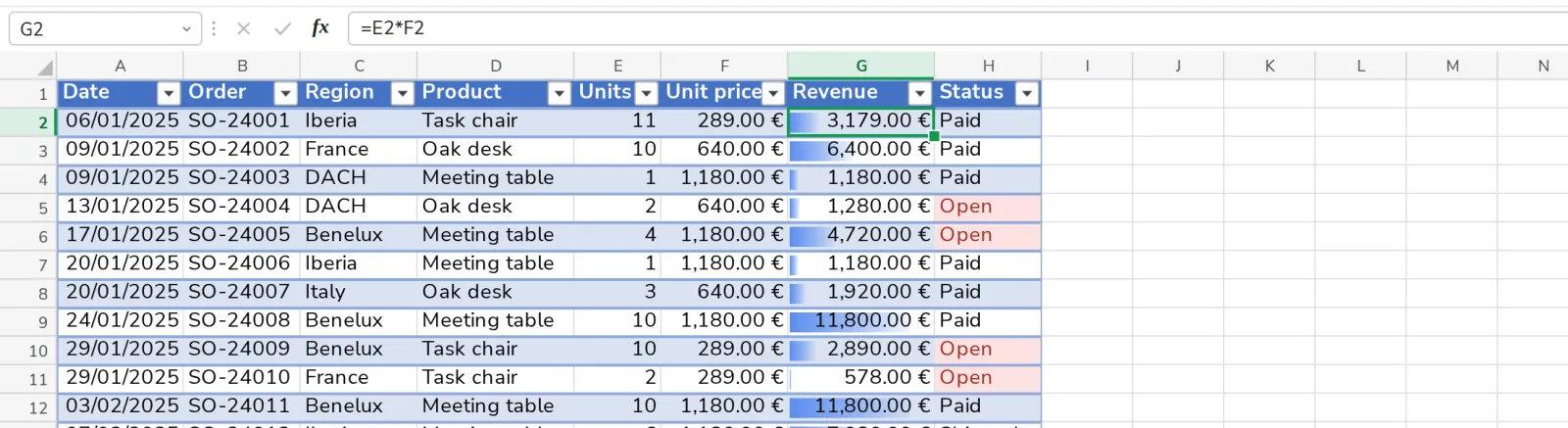Select Paid status cell for SO-24003

point(988,178)
